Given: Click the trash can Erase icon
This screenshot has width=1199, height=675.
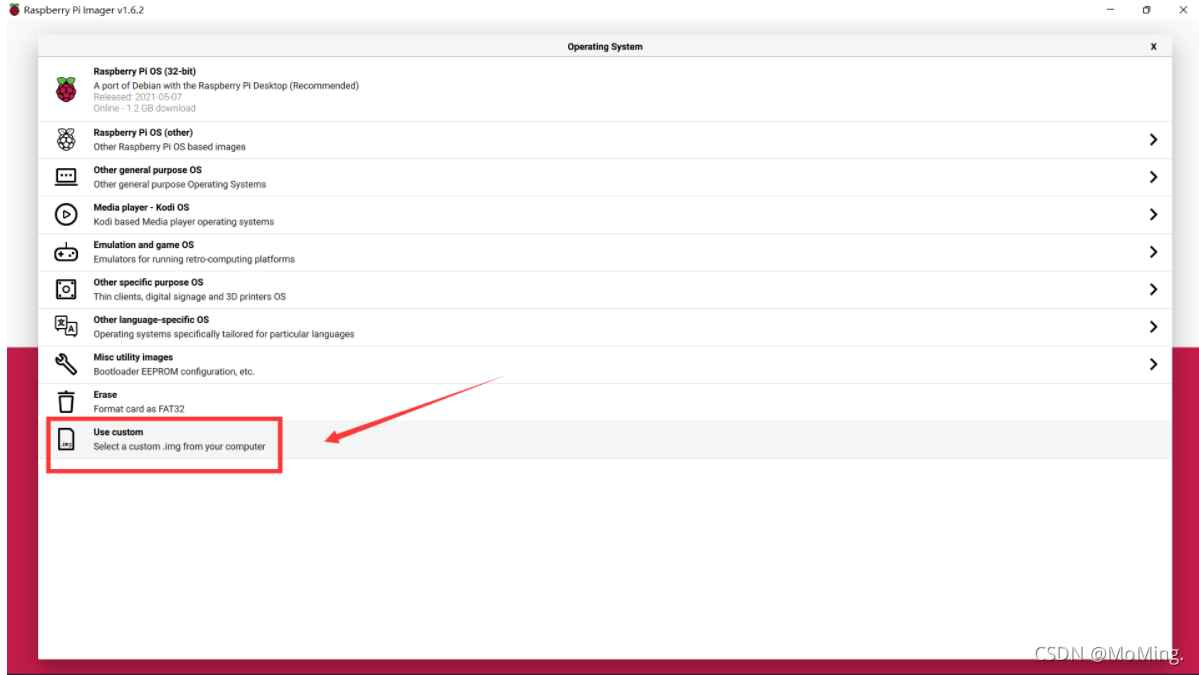Looking at the screenshot, I should [67, 401].
